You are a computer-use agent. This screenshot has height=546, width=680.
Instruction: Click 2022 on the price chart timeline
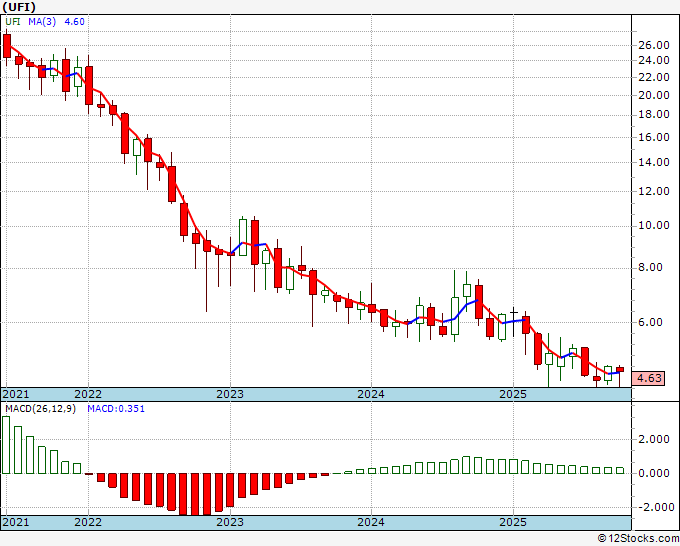(x=88, y=394)
